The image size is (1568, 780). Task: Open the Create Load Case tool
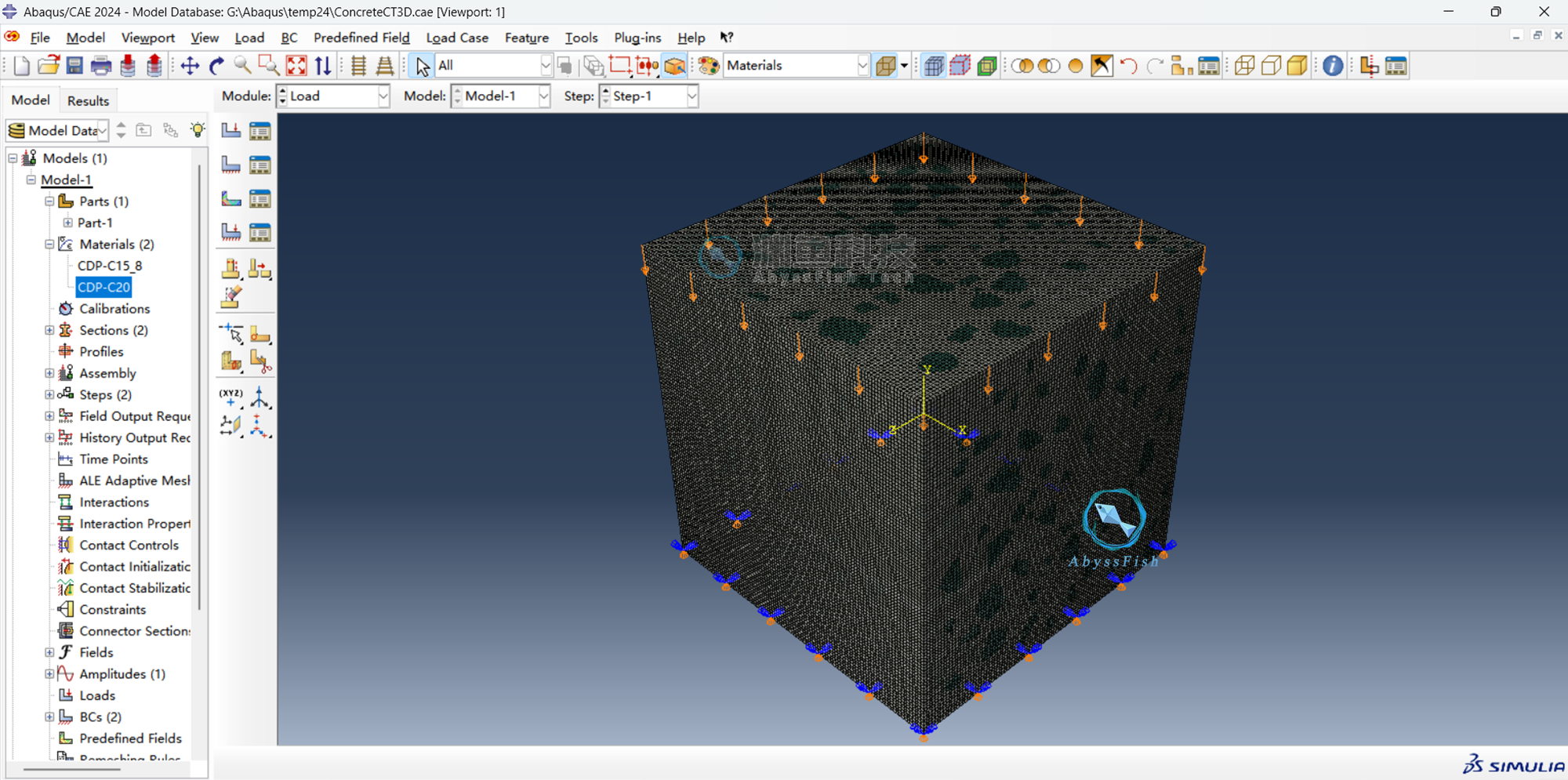click(x=231, y=232)
